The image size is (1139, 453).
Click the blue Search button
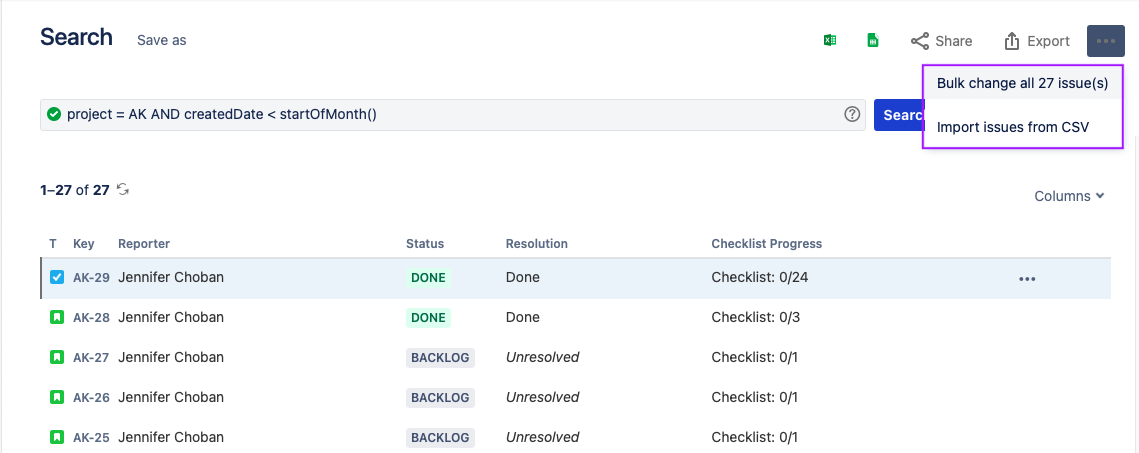898,114
